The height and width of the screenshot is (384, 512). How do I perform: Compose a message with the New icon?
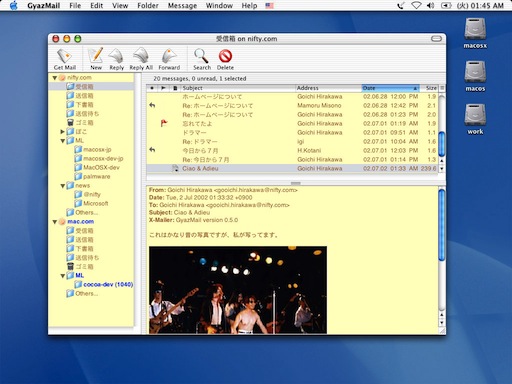click(96, 55)
